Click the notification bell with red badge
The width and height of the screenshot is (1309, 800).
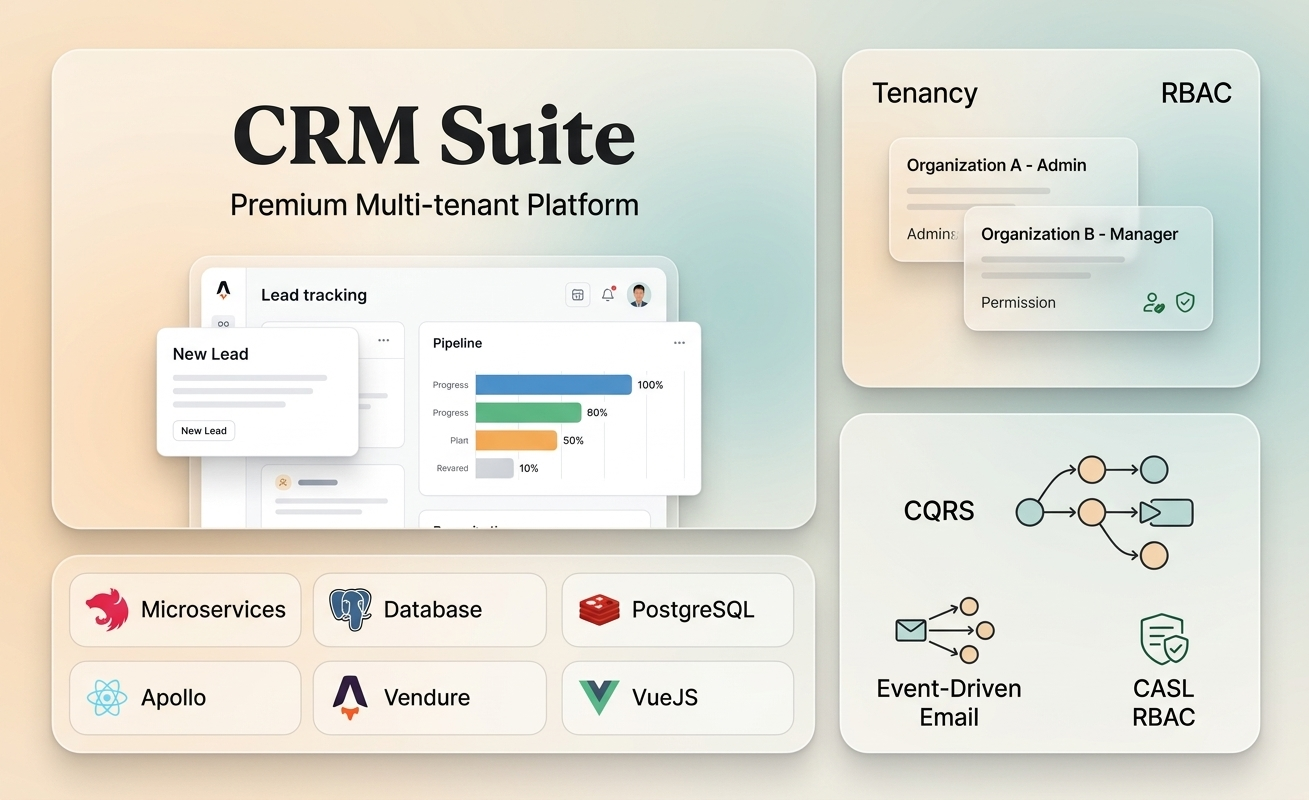click(x=608, y=294)
